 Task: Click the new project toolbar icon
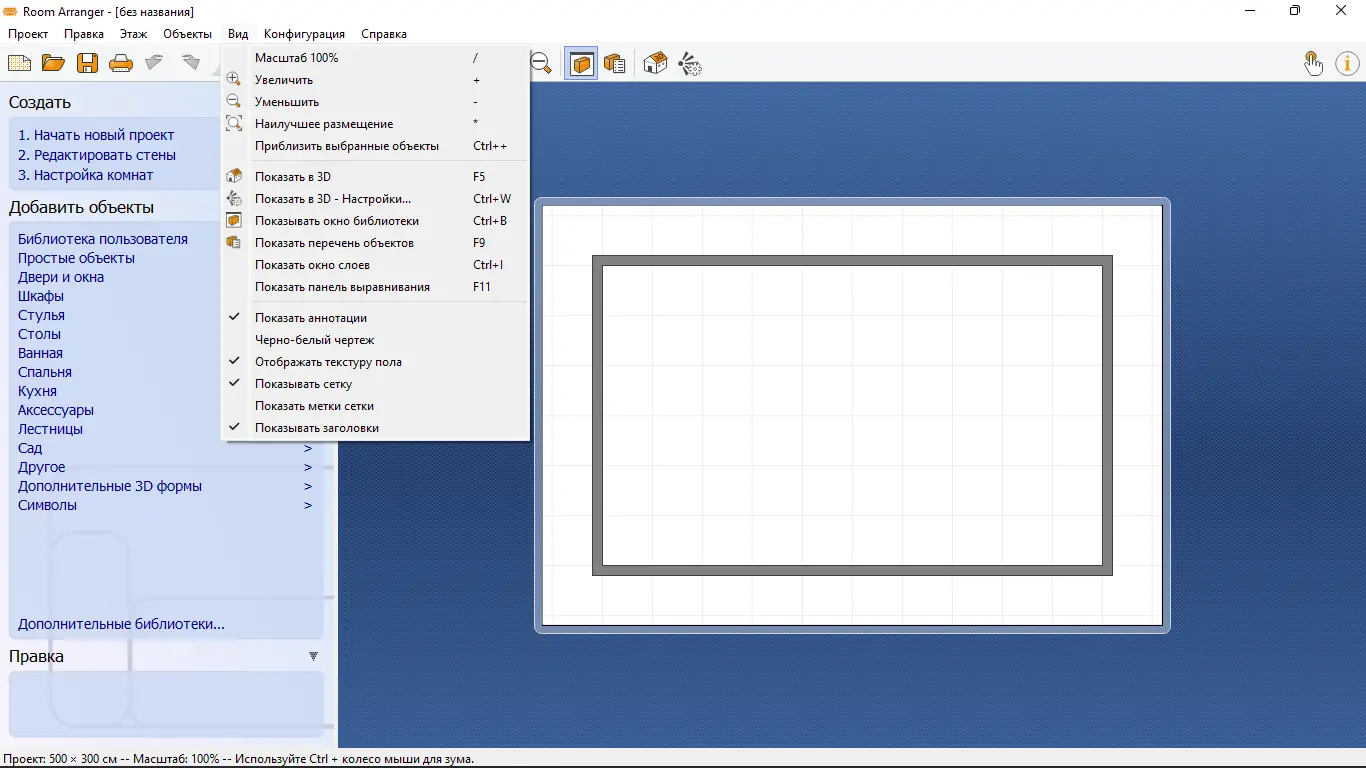[x=19, y=64]
